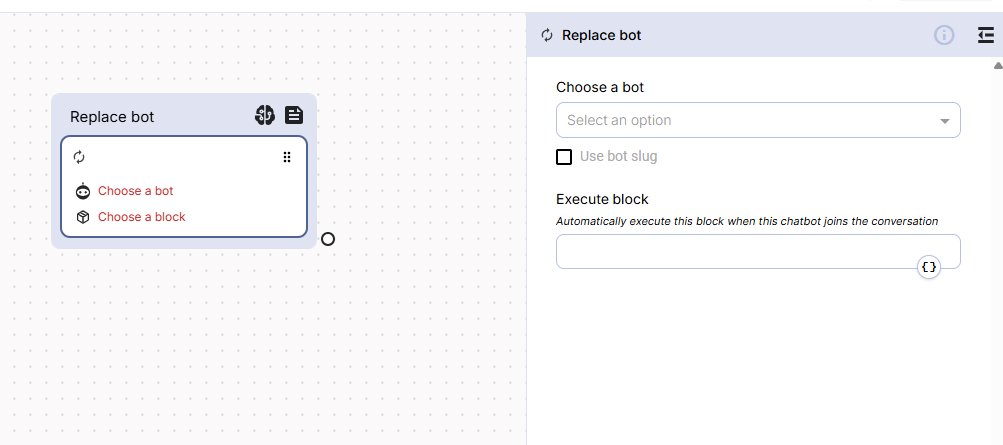Open the notes icon on the Replace bot node
The width and height of the screenshot is (1003, 445).
[x=294, y=116]
